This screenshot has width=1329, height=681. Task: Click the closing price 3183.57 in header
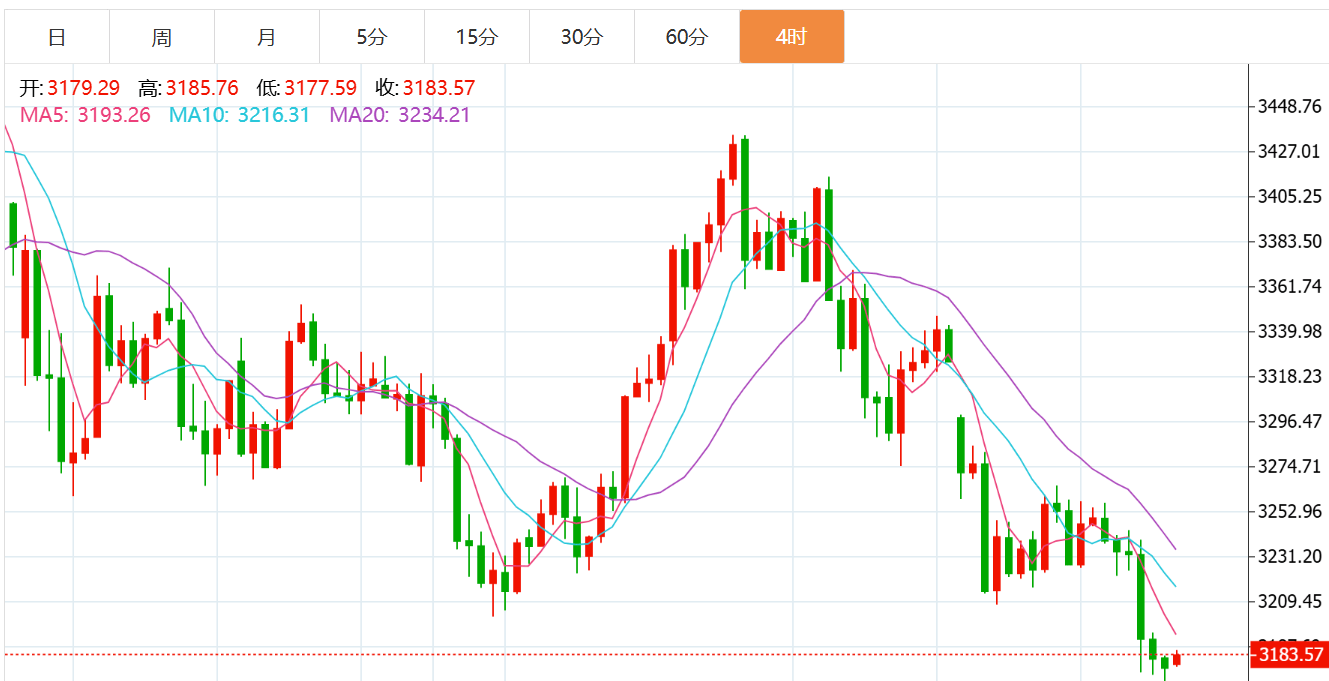pos(438,88)
